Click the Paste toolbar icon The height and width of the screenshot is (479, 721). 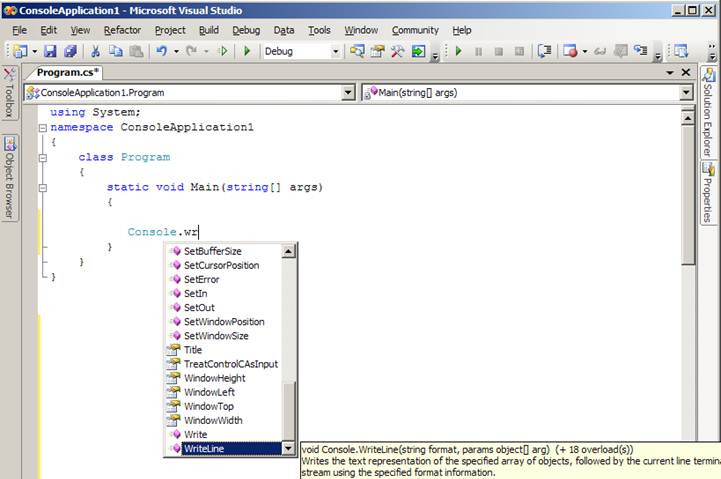pos(136,51)
